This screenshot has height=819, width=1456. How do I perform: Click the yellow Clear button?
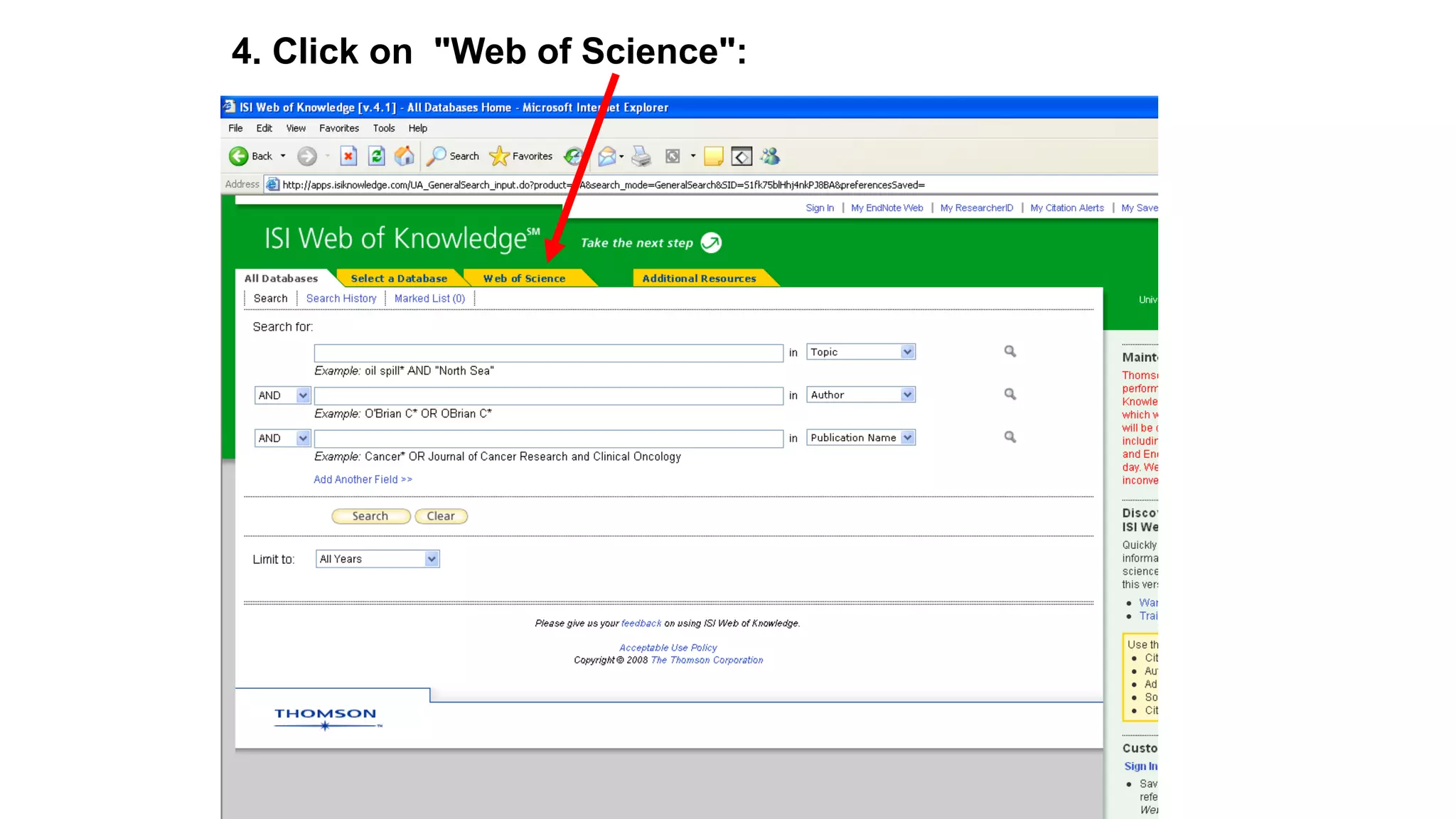[x=441, y=516]
